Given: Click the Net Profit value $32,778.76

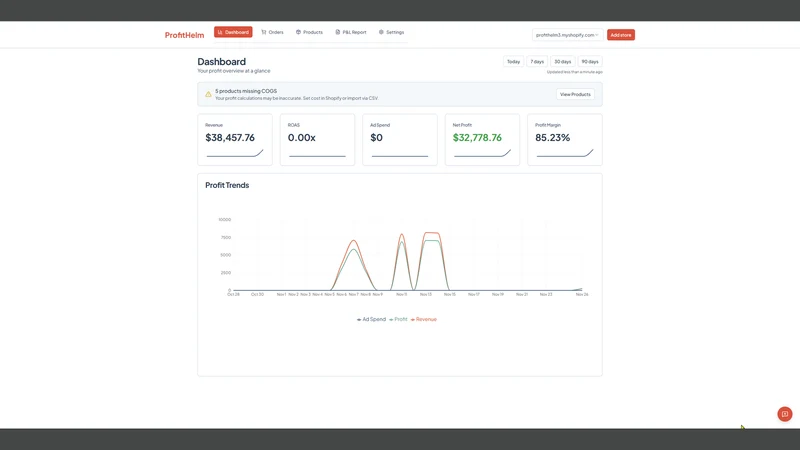Looking at the screenshot, I should (477, 138).
